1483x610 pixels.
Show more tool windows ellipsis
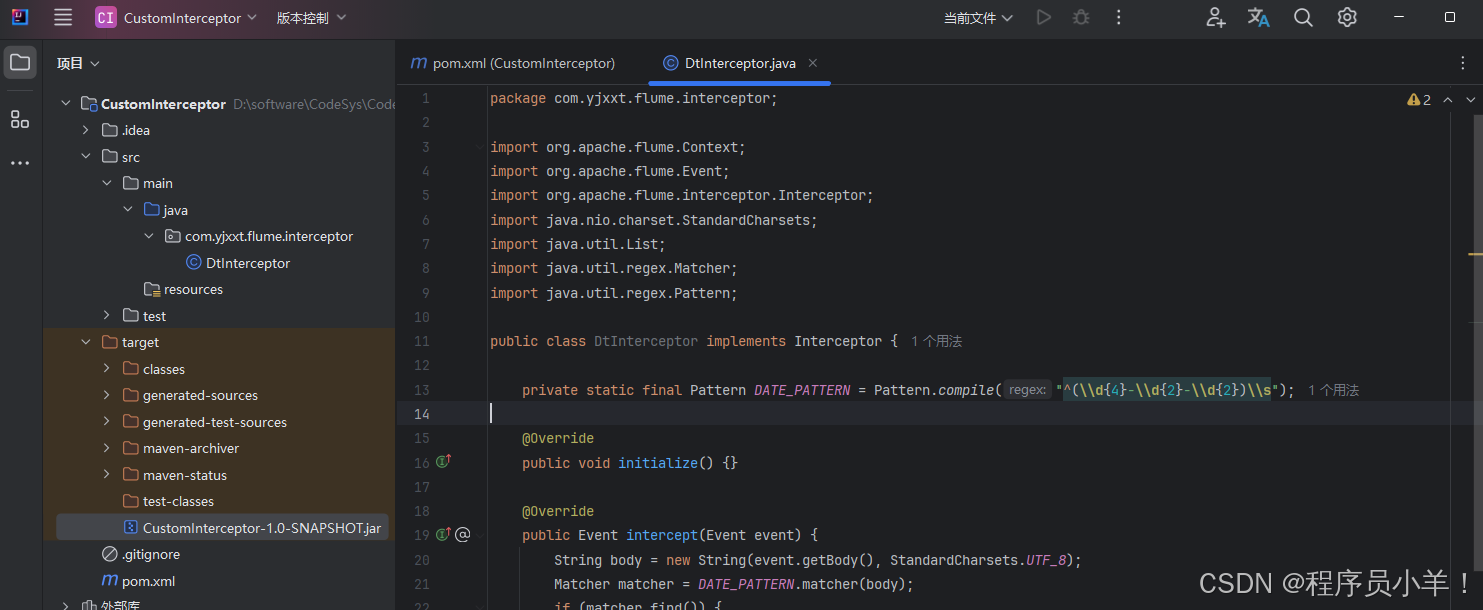point(20,163)
